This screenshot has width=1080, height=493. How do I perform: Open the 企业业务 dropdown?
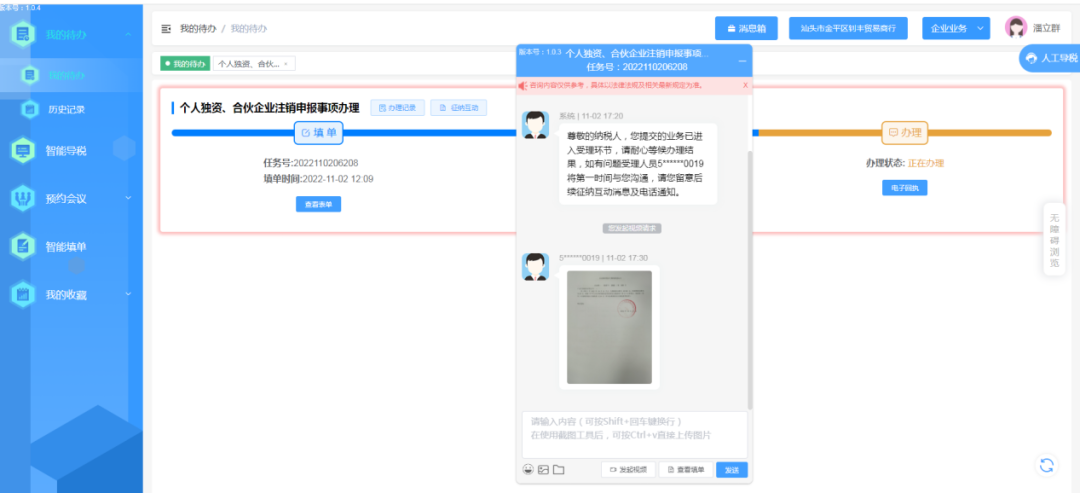click(955, 29)
